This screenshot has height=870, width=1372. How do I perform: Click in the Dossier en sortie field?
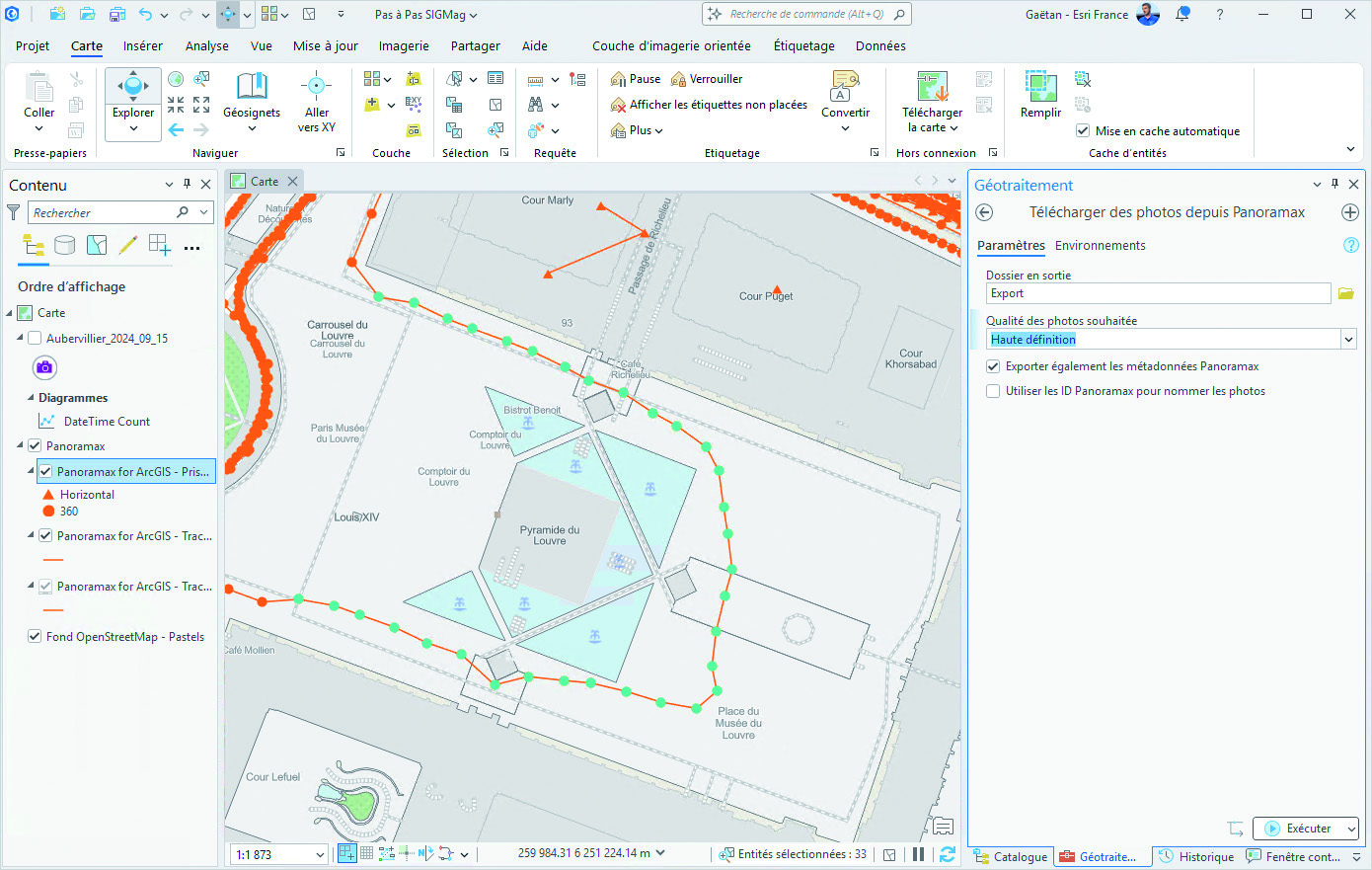tap(1159, 293)
